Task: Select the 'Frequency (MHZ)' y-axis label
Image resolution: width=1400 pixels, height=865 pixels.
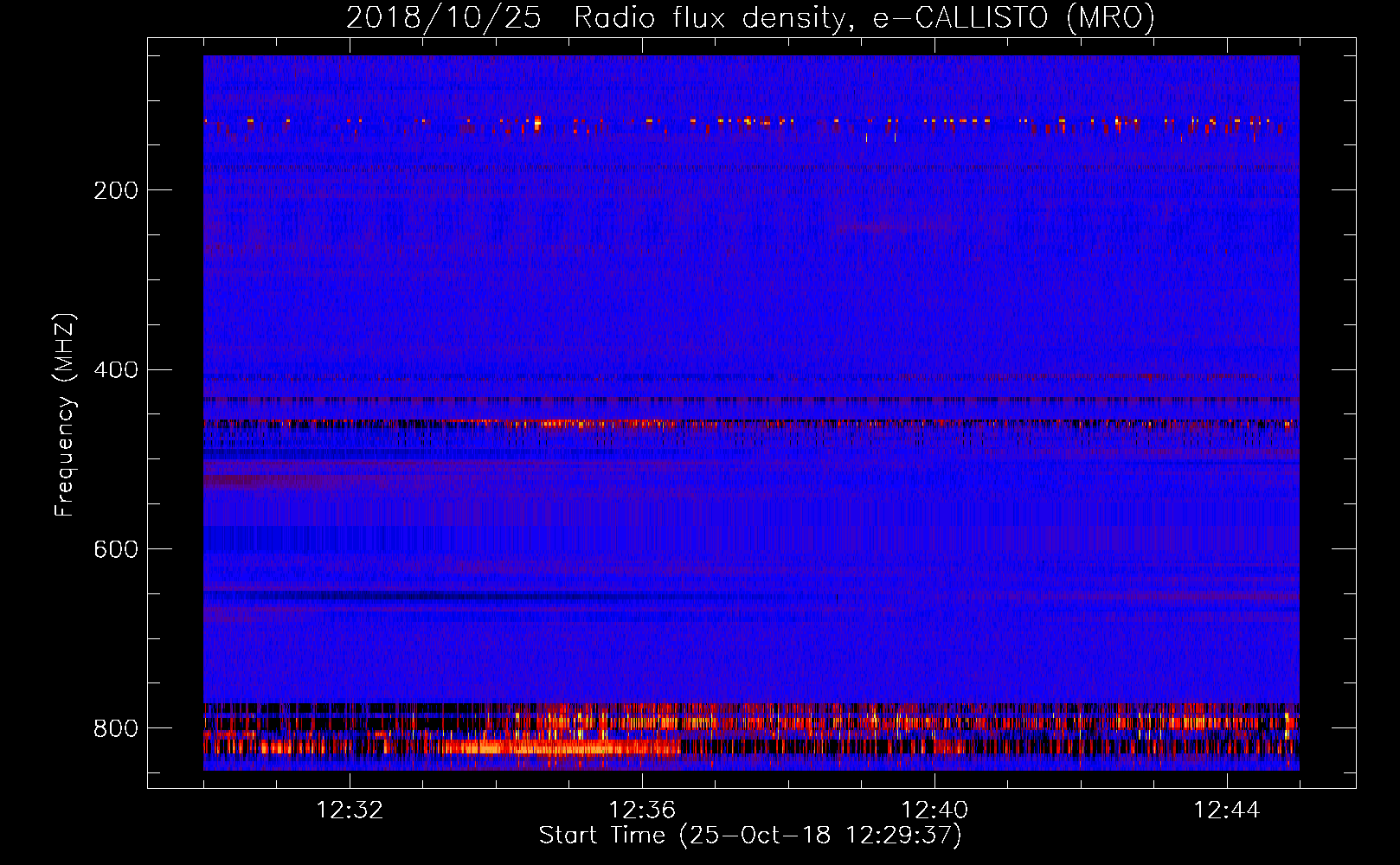Action: click(65, 414)
